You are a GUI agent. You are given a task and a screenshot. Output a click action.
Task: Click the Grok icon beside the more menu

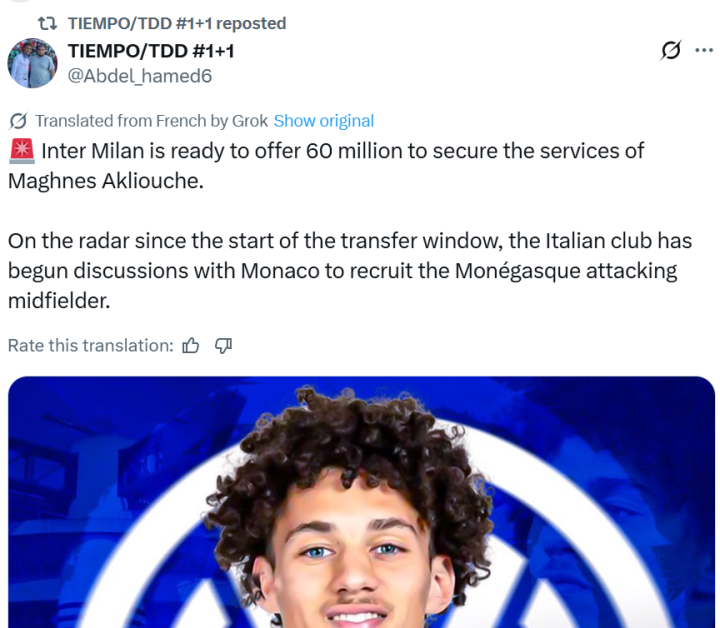(x=671, y=50)
